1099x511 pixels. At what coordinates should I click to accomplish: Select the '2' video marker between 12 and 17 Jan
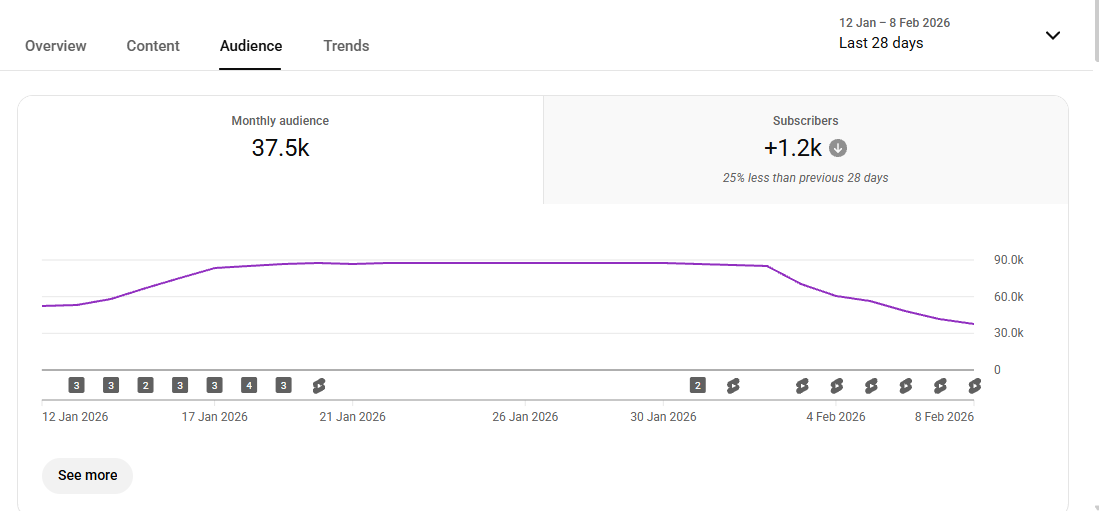(146, 385)
